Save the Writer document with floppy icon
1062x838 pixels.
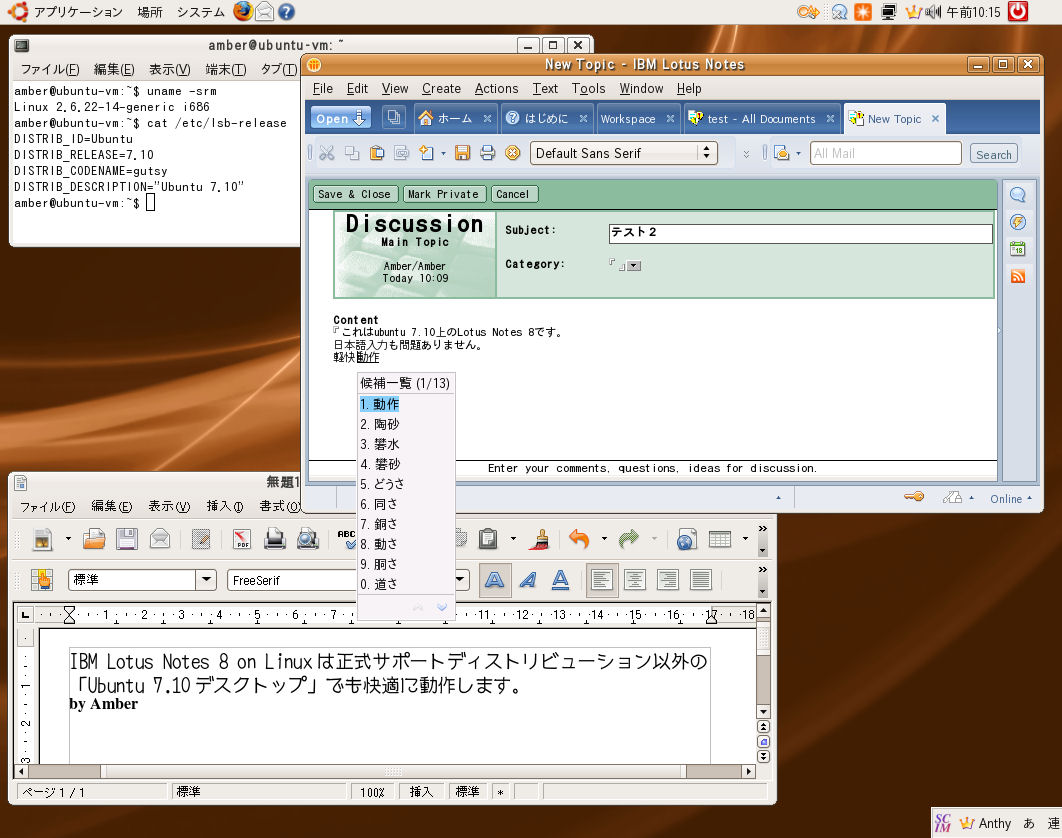(x=127, y=539)
